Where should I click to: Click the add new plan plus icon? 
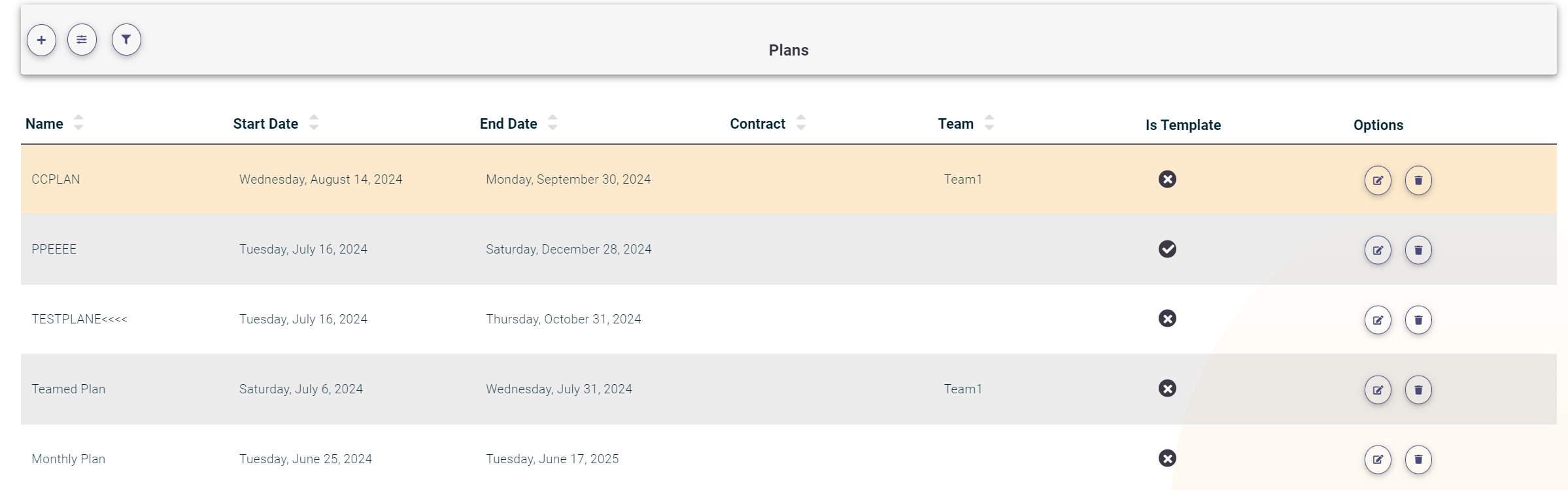(41, 40)
